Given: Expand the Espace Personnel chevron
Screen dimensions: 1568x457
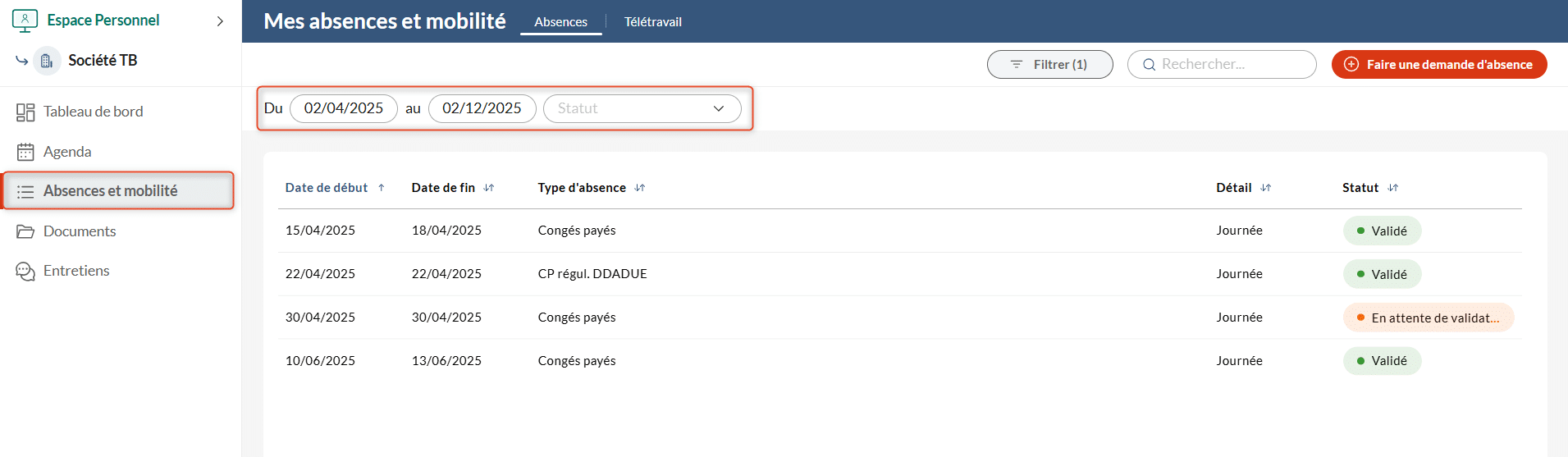Looking at the screenshot, I should point(220,21).
